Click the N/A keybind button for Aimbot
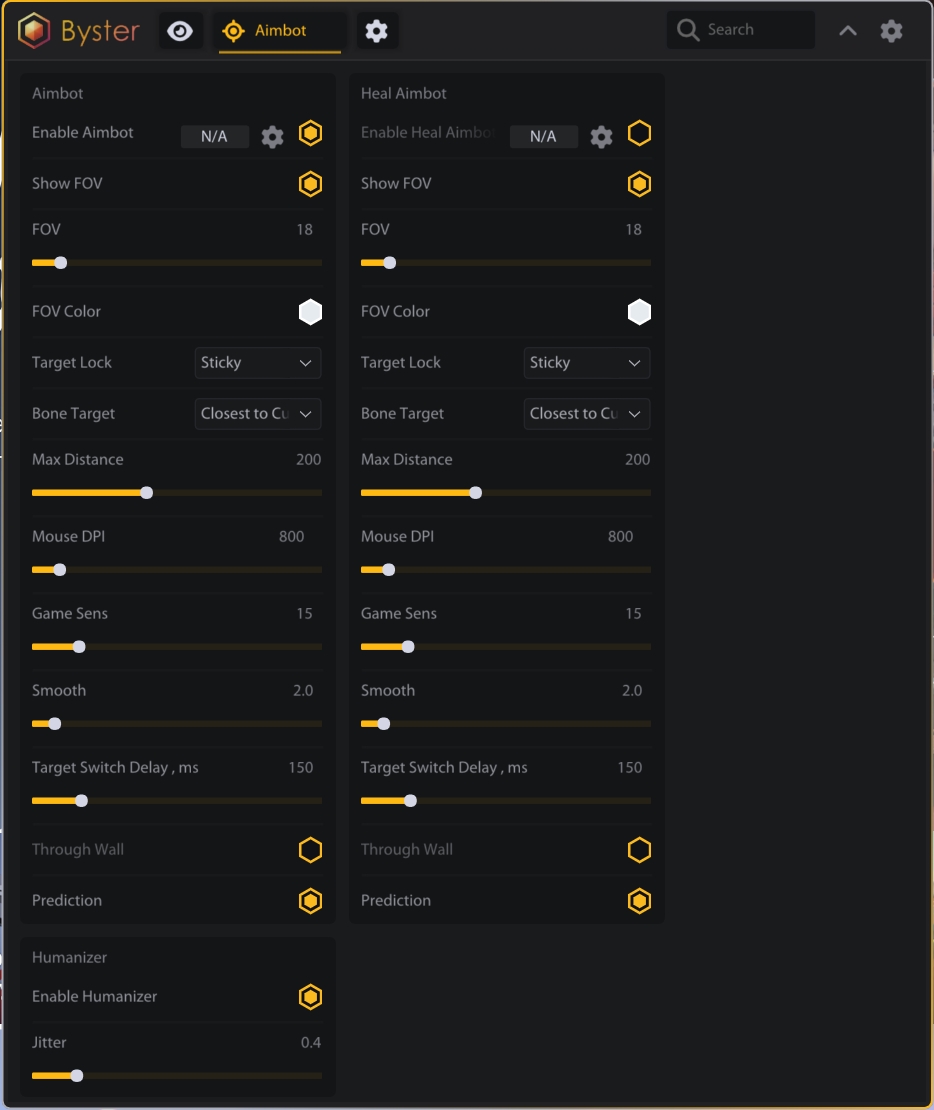 215,137
